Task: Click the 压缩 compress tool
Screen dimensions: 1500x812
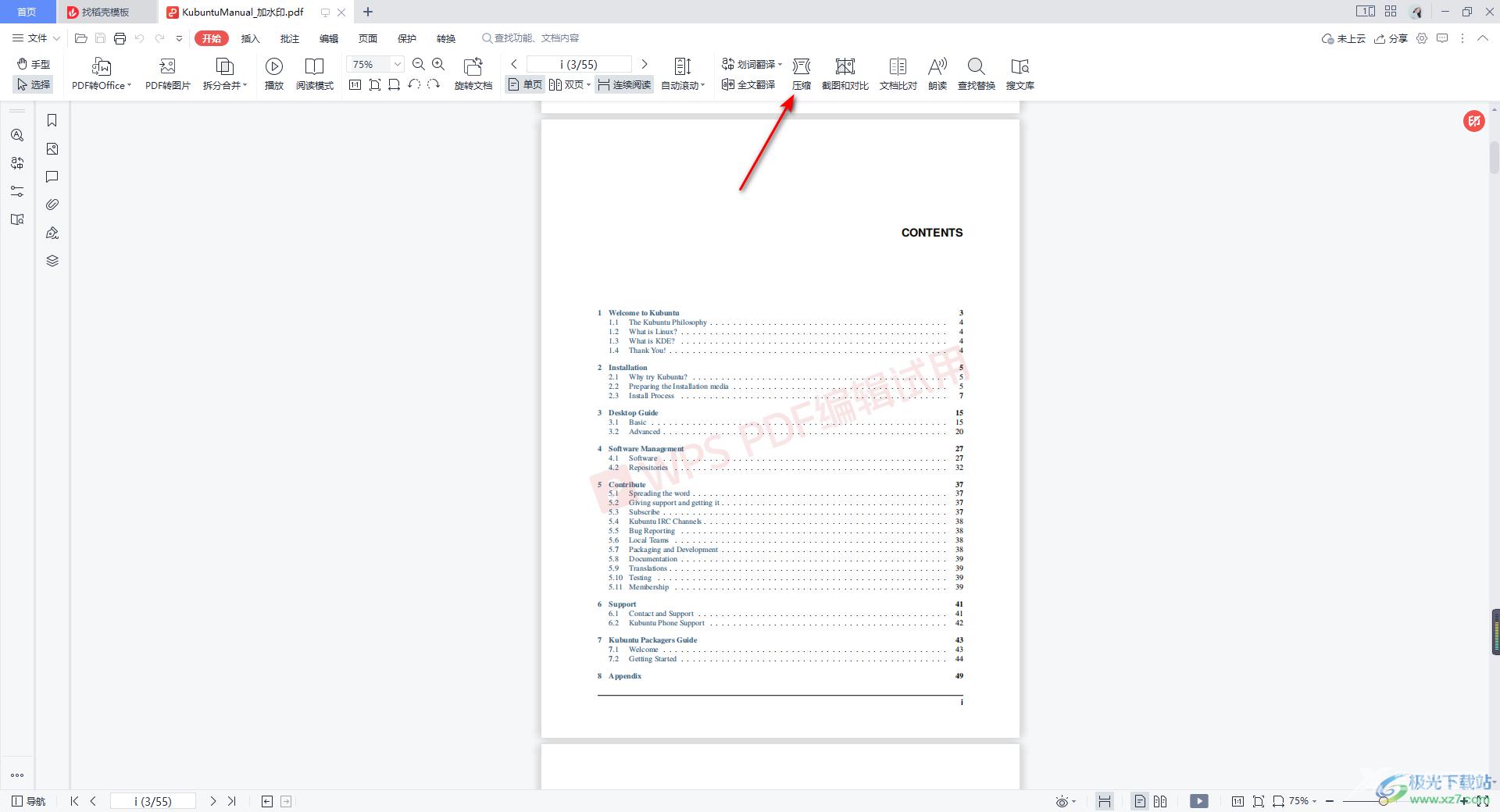Action: tap(802, 74)
